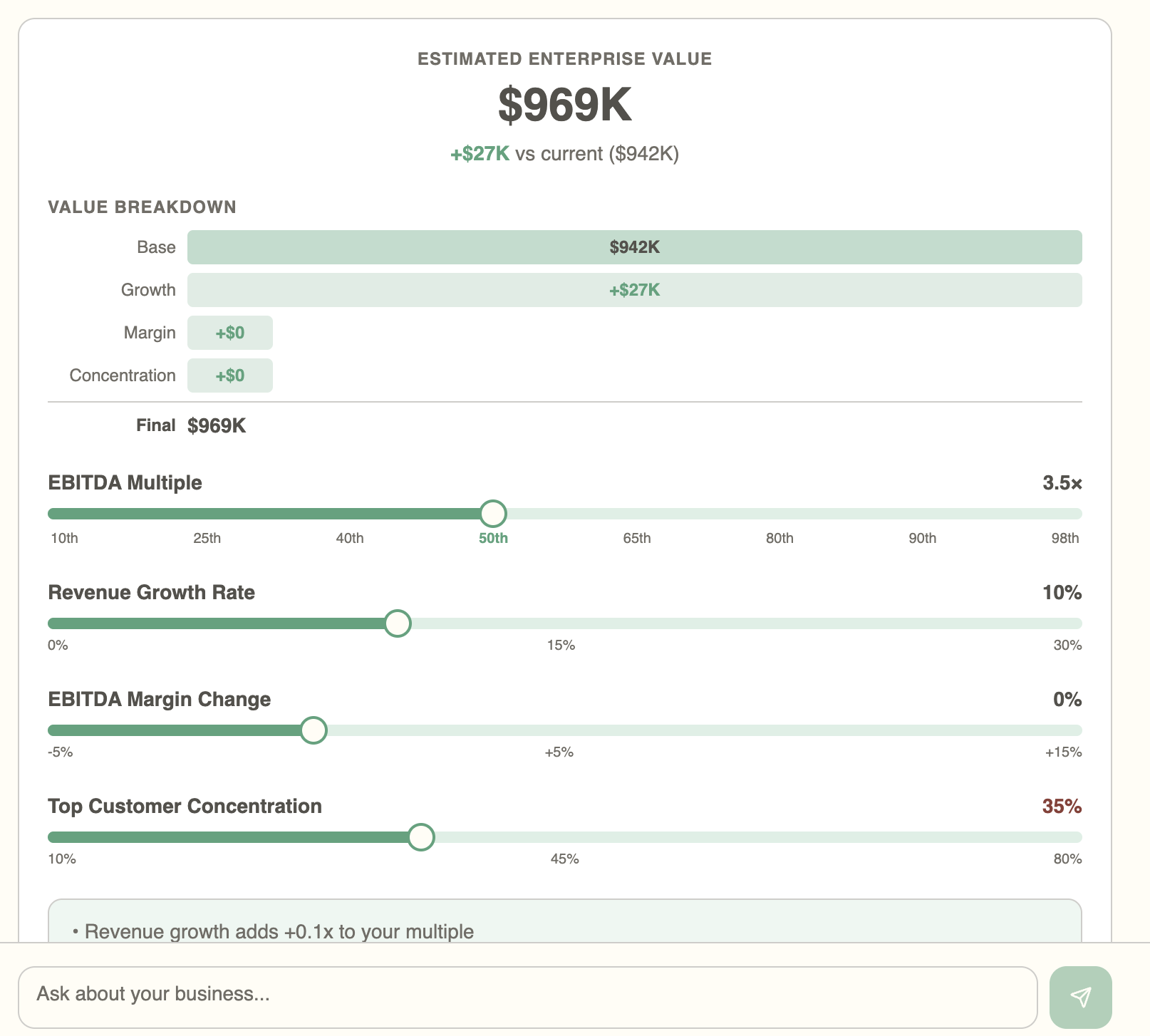1150x1036 pixels.
Task: Click the Growth +$27K bar
Action: click(634, 290)
